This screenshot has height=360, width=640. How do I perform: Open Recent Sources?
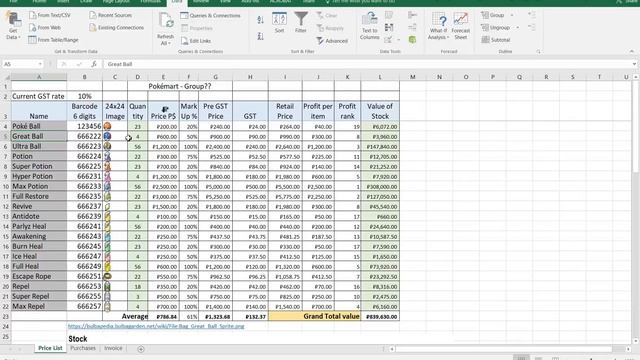(111, 15)
